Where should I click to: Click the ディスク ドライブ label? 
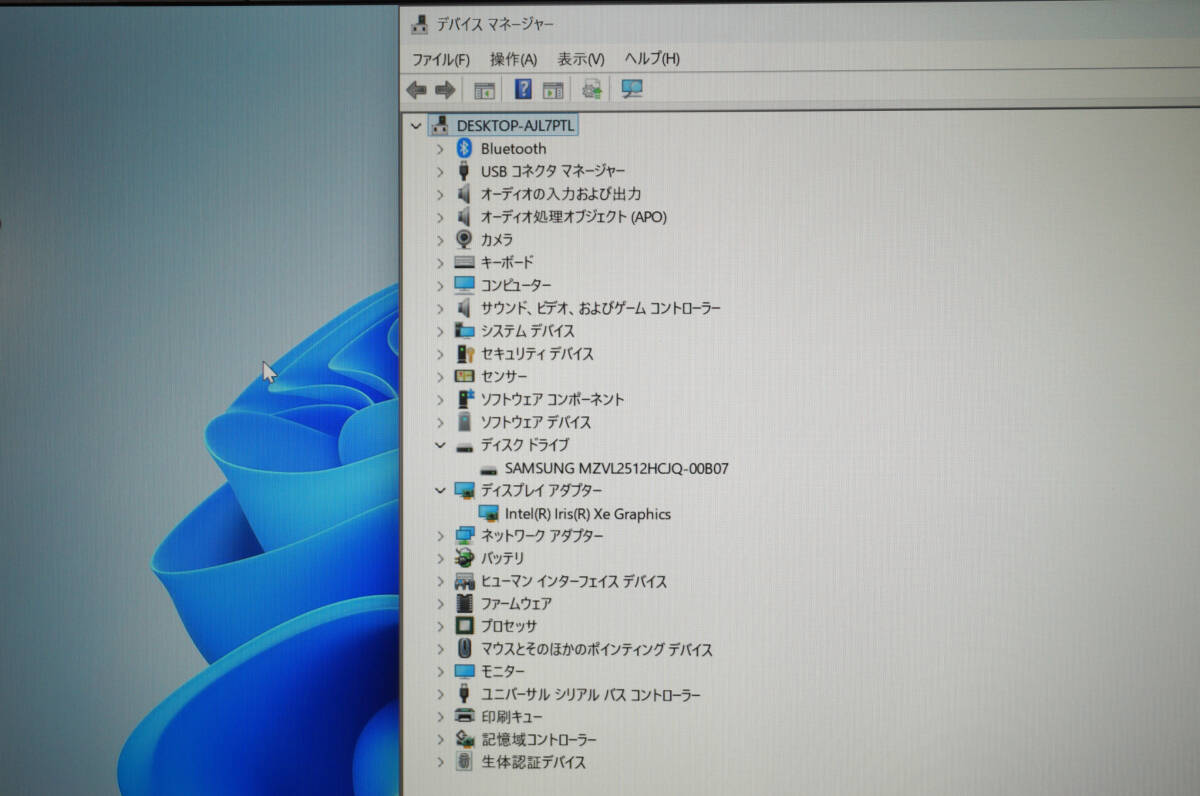point(525,445)
